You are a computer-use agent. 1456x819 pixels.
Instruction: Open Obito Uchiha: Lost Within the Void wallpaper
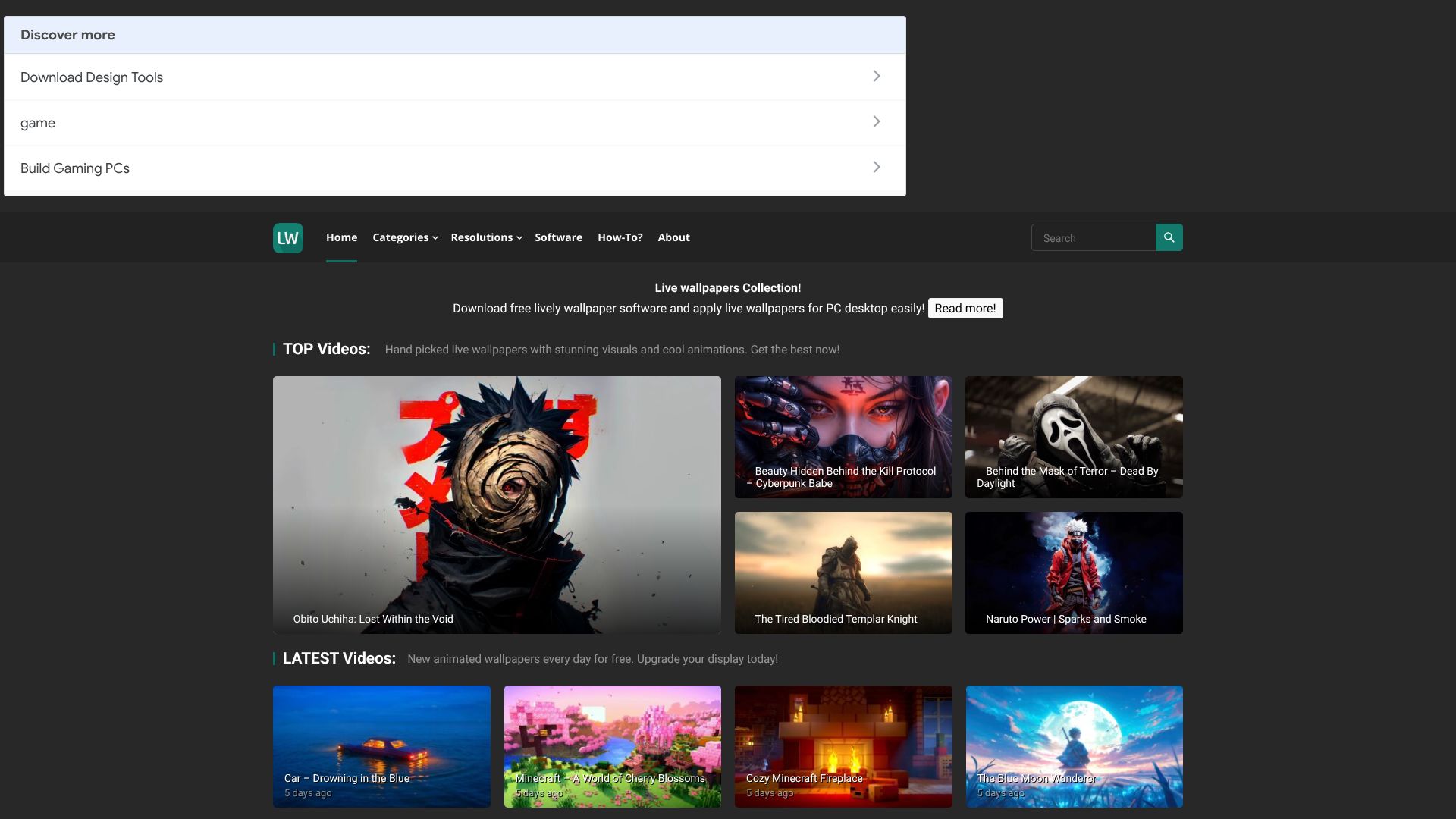pyautogui.click(x=497, y=505)
